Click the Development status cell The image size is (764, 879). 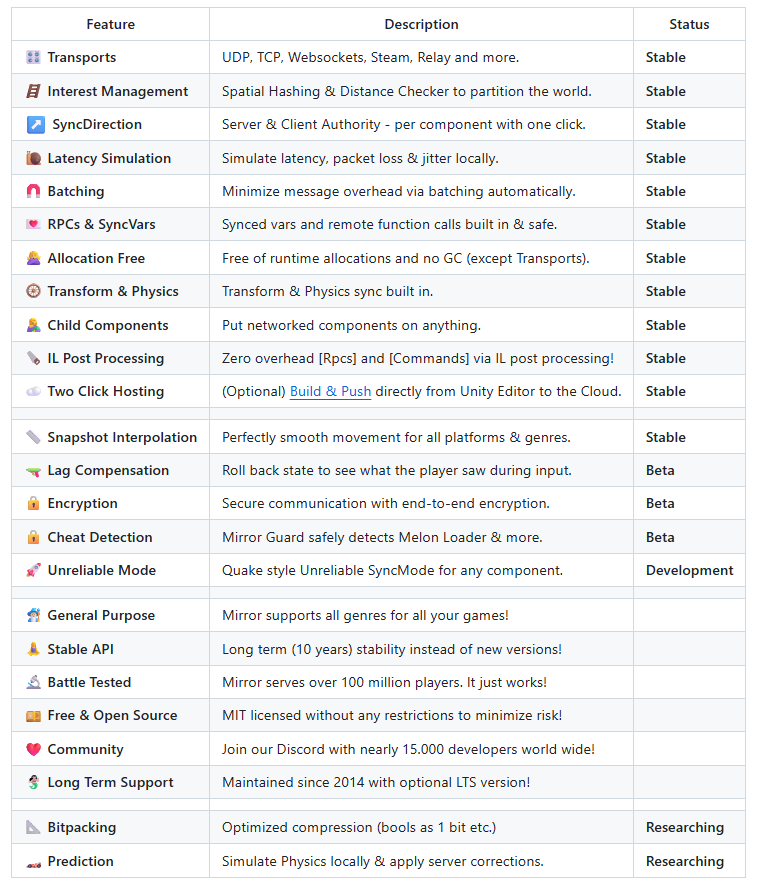coord(689,570)
